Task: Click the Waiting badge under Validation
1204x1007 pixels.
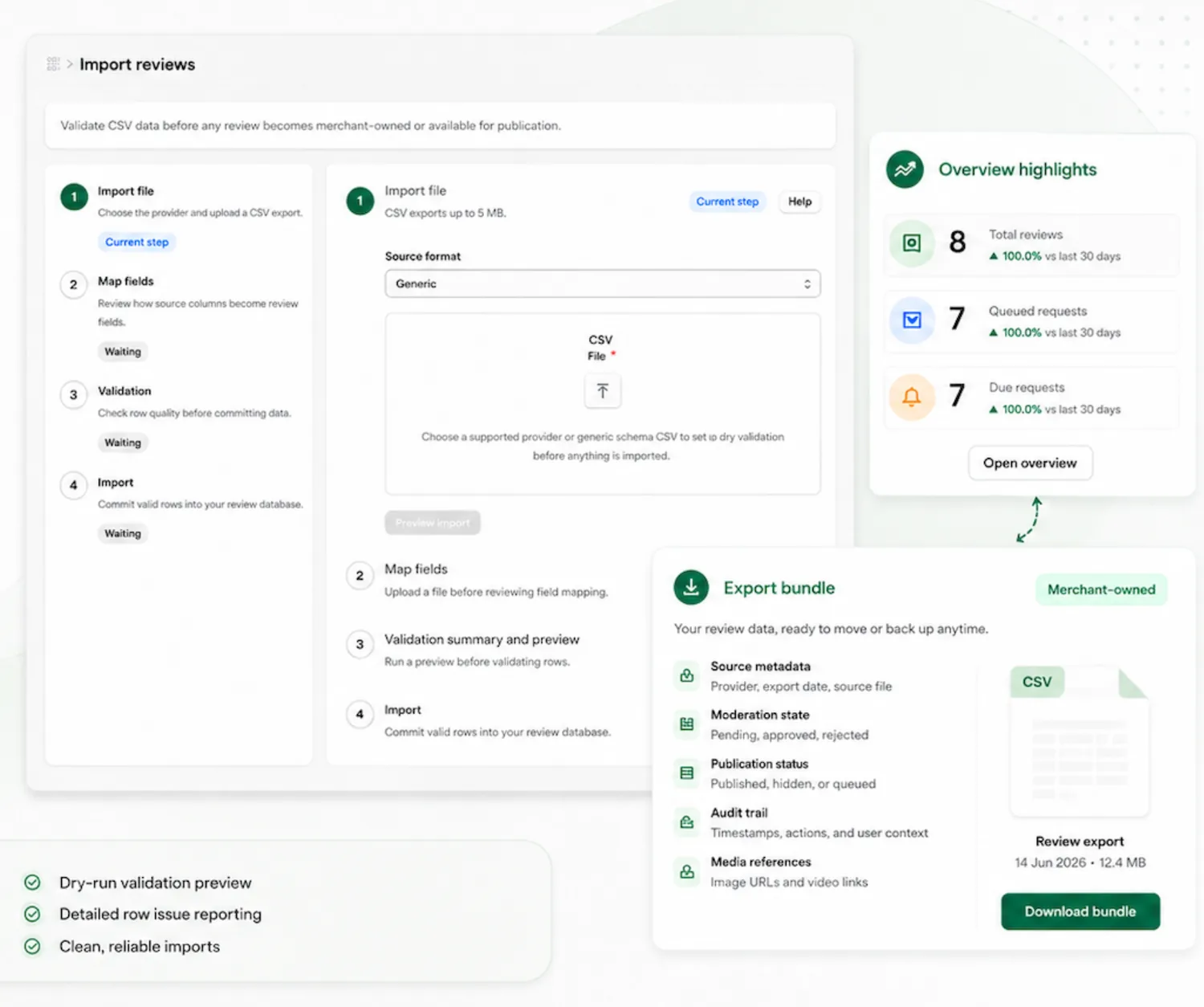Action: click(123, 442)
